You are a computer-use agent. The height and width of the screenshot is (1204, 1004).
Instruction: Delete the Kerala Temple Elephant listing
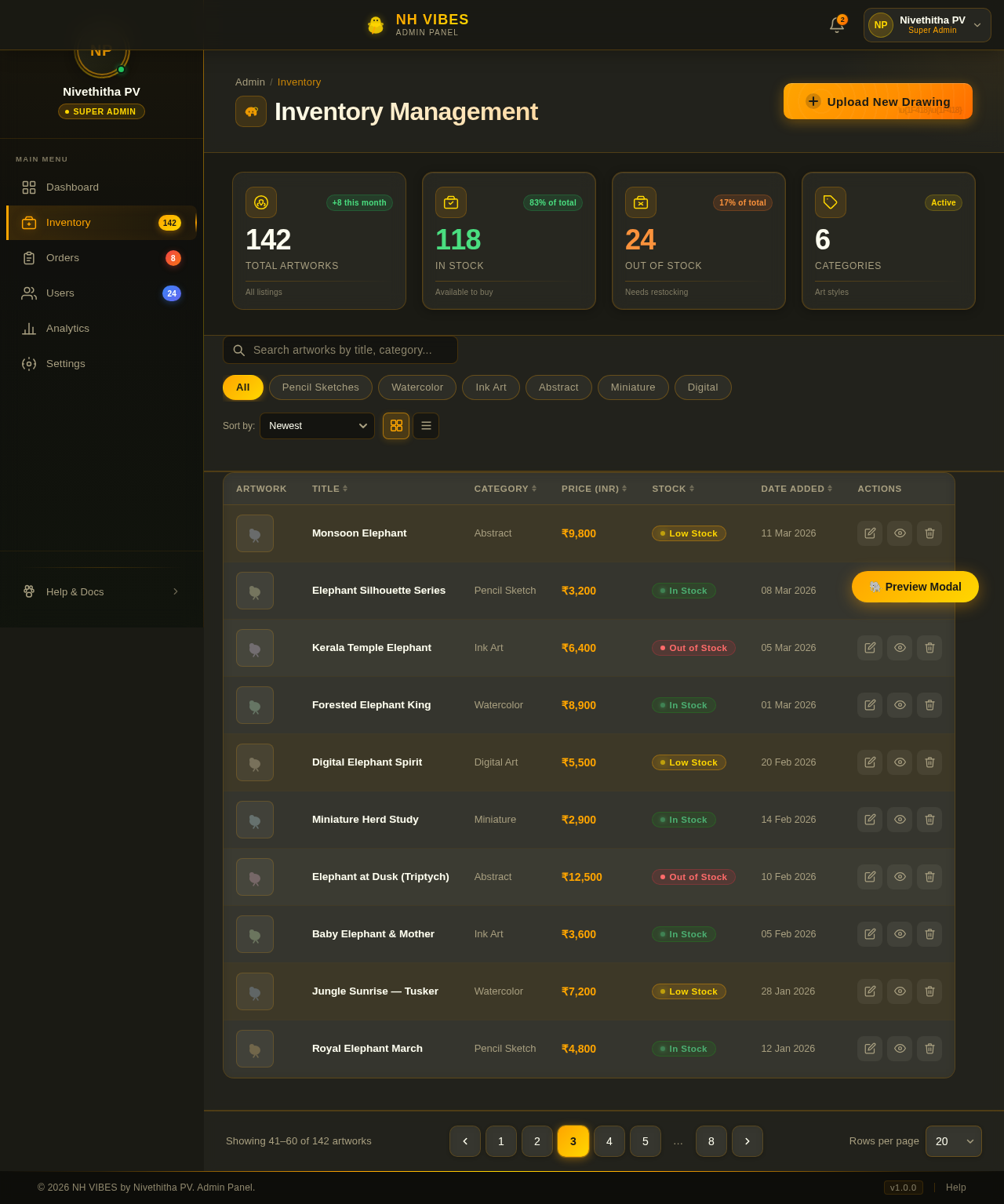(929, 648)
